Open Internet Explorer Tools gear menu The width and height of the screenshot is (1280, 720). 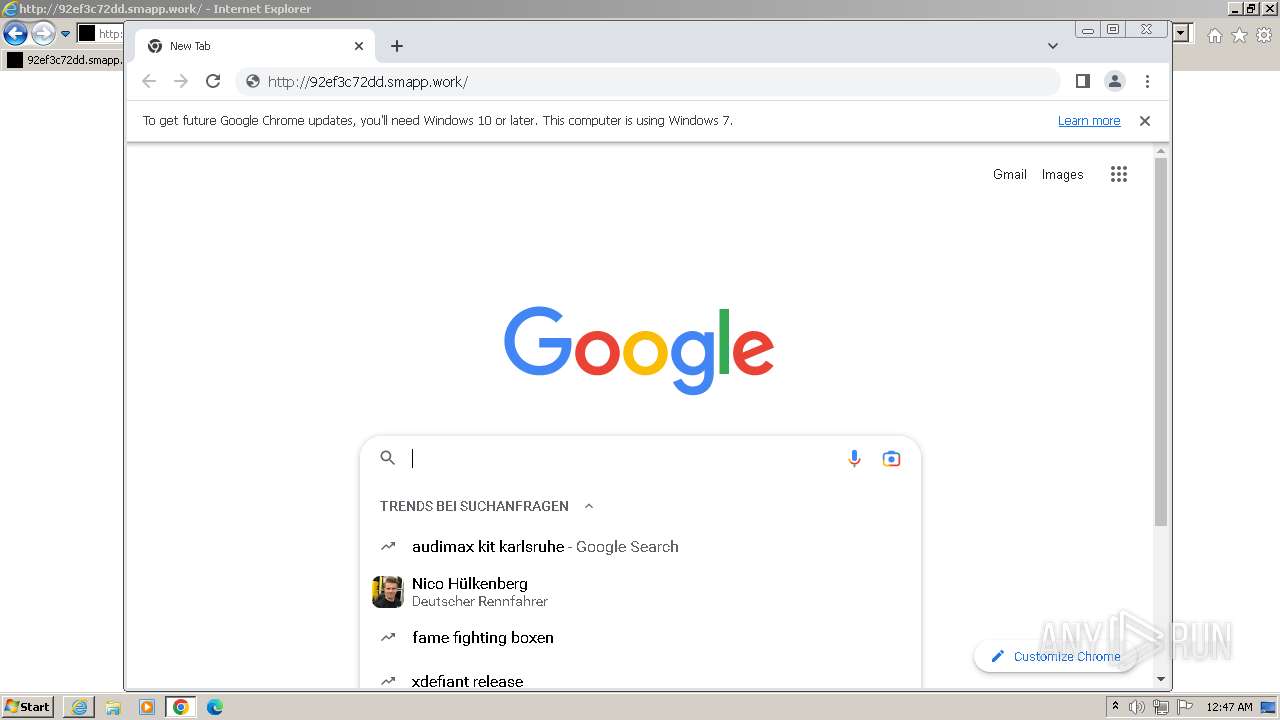click(1264, 35)
